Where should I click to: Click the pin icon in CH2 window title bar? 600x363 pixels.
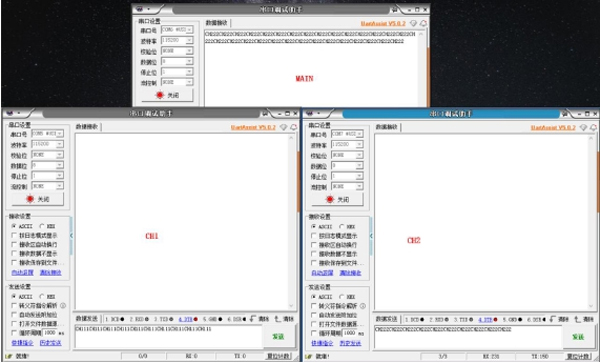point(565,114)
